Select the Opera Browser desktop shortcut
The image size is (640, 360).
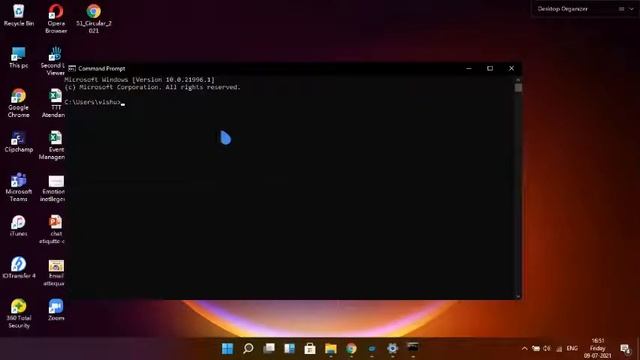[x=56, y=19]
